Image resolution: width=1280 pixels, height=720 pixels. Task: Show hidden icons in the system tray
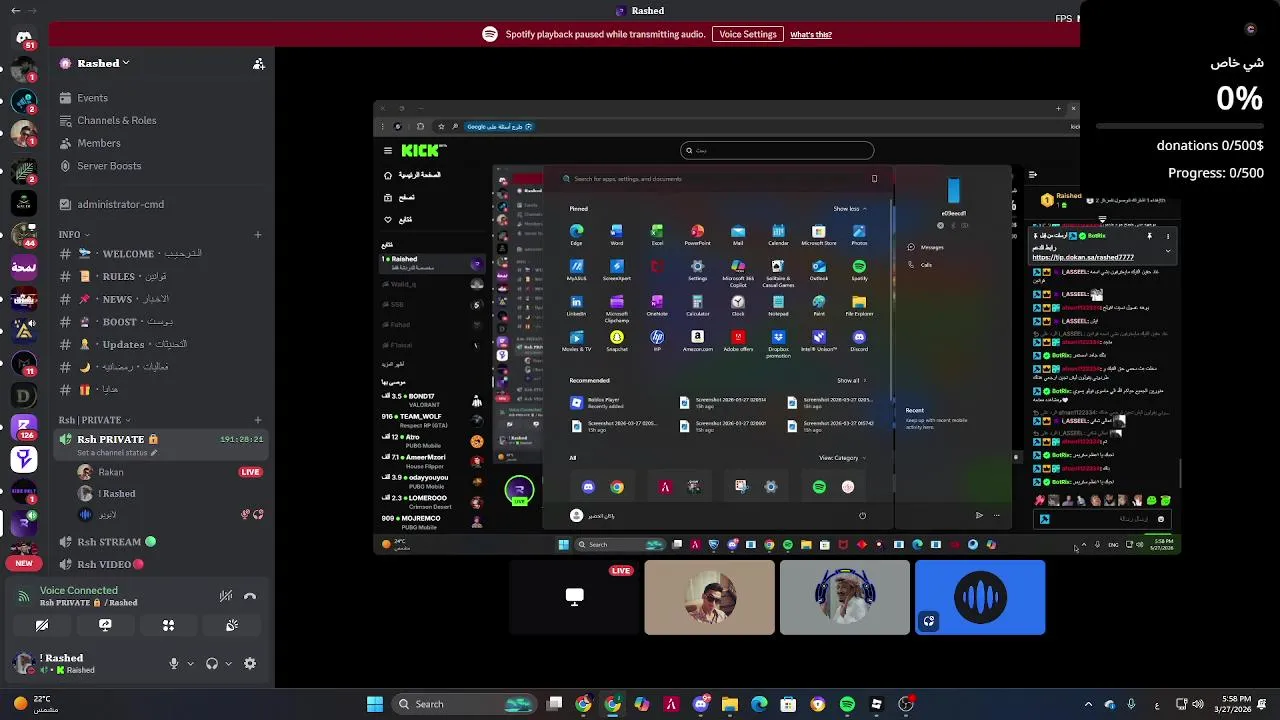1088,704
